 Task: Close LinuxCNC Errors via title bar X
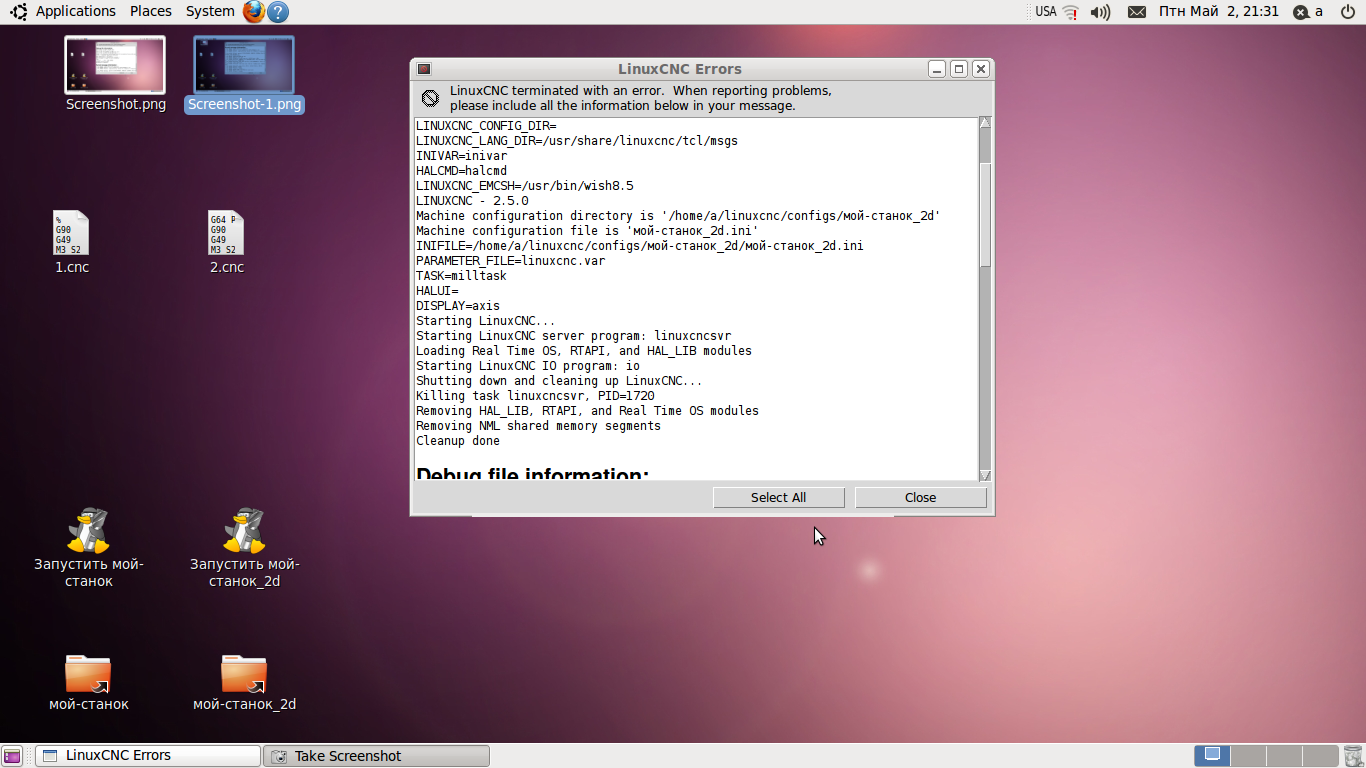981,69
